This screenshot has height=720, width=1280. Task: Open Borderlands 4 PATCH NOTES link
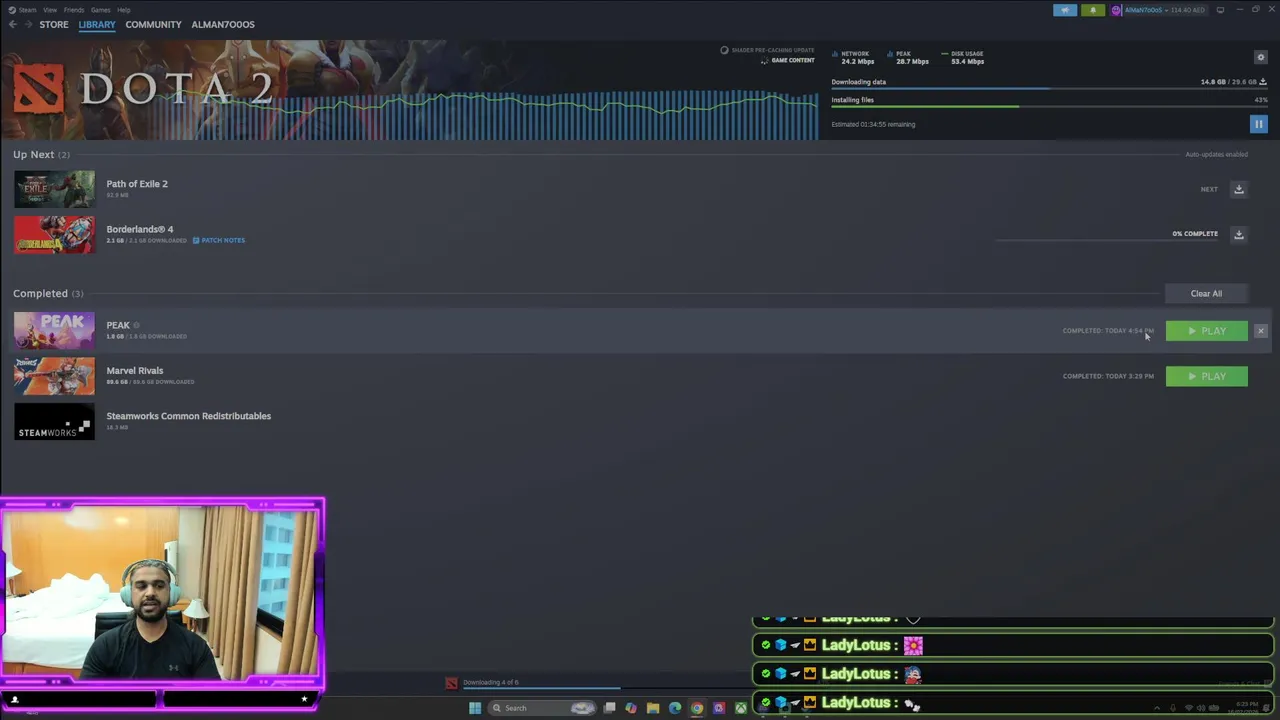point(218,240)
